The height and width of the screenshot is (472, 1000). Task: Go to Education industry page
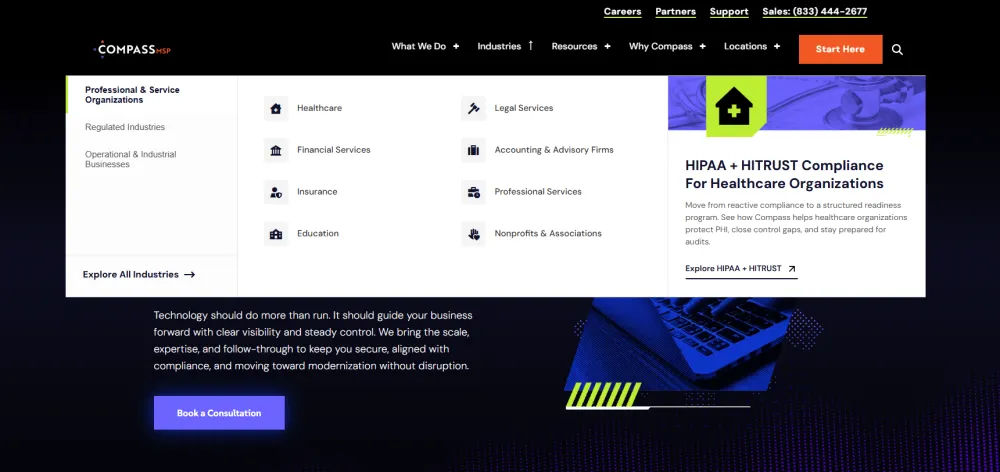point(318,234)
